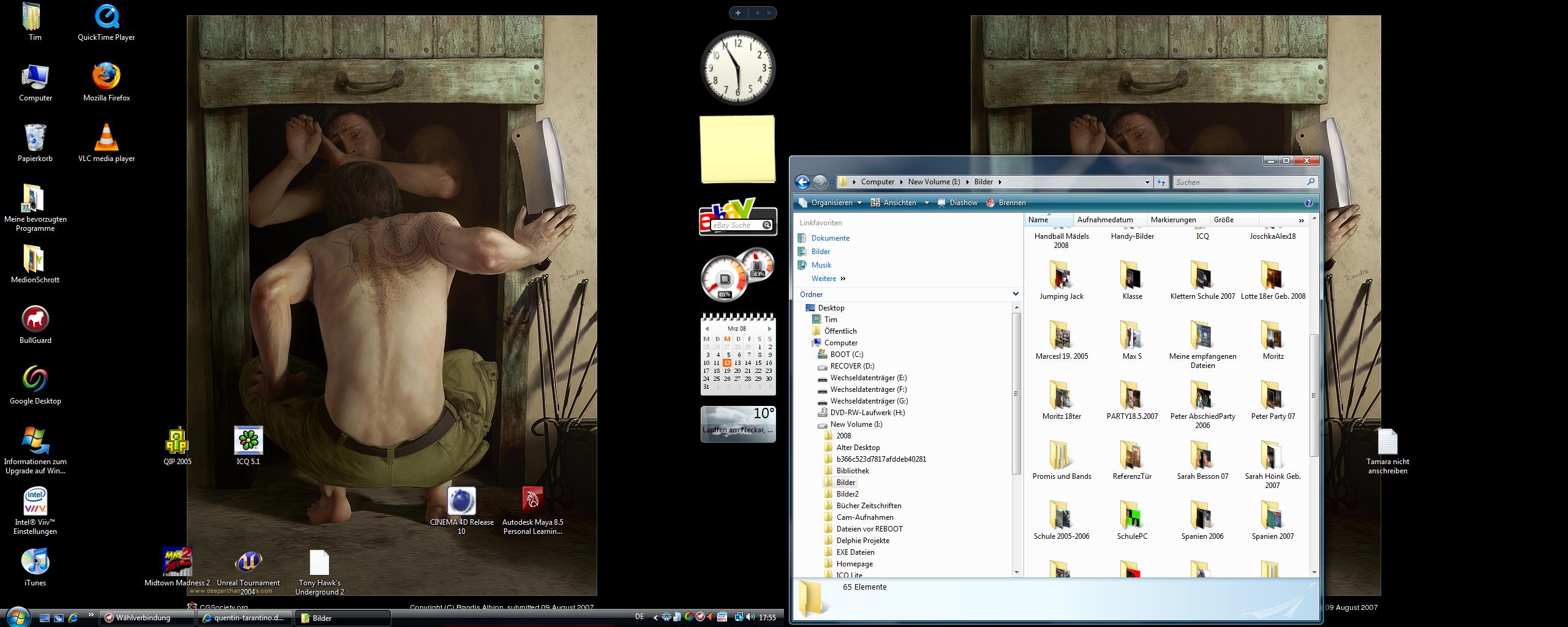Select the CINEMA 4D Release 10 icon
Viewport: 1568px width, 627px height.
pyautogui.click(x=461, y=511)
